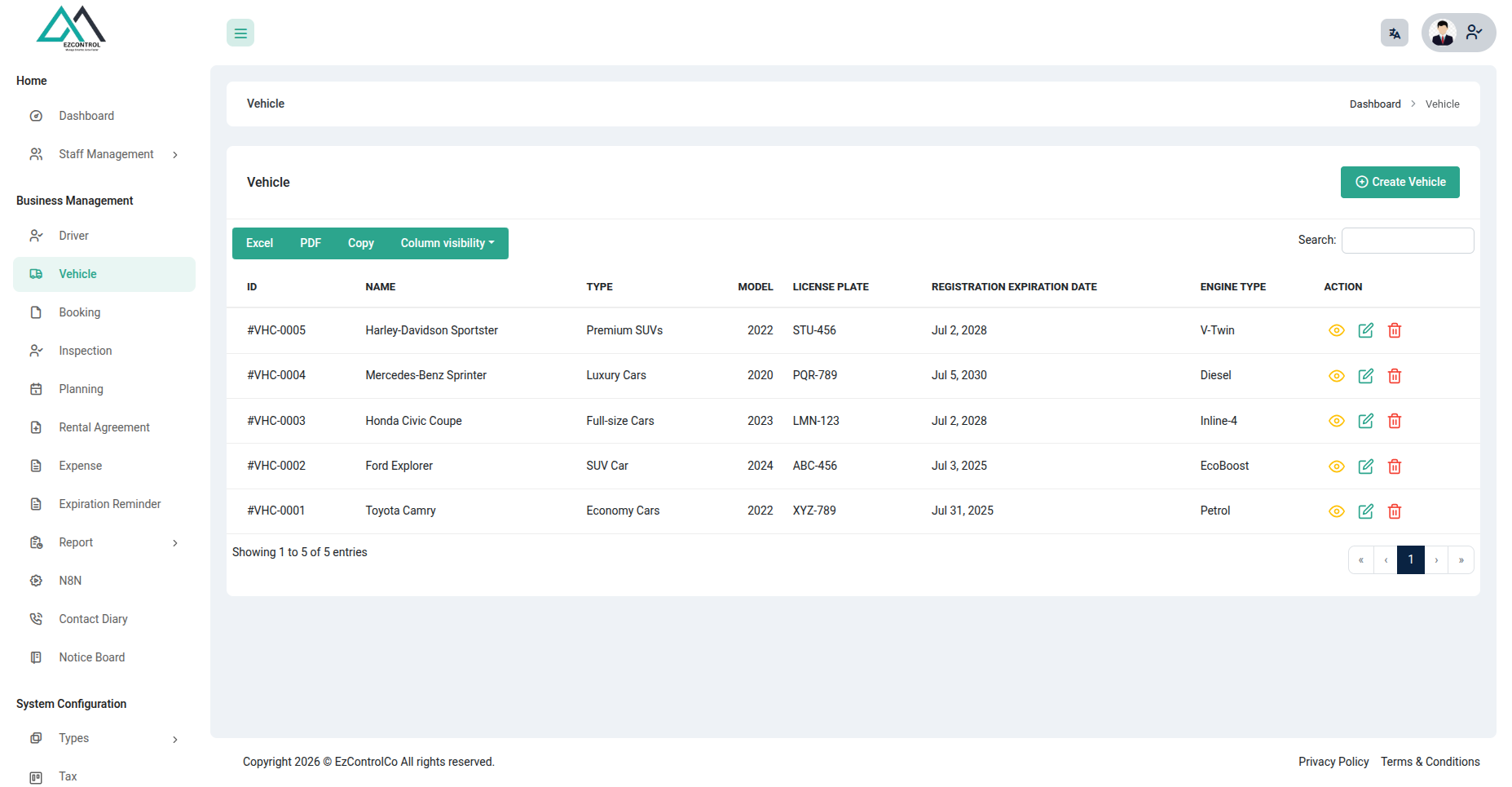Open Tax in System Configuration
1512x787 pixels.
[x=104, y=776]
